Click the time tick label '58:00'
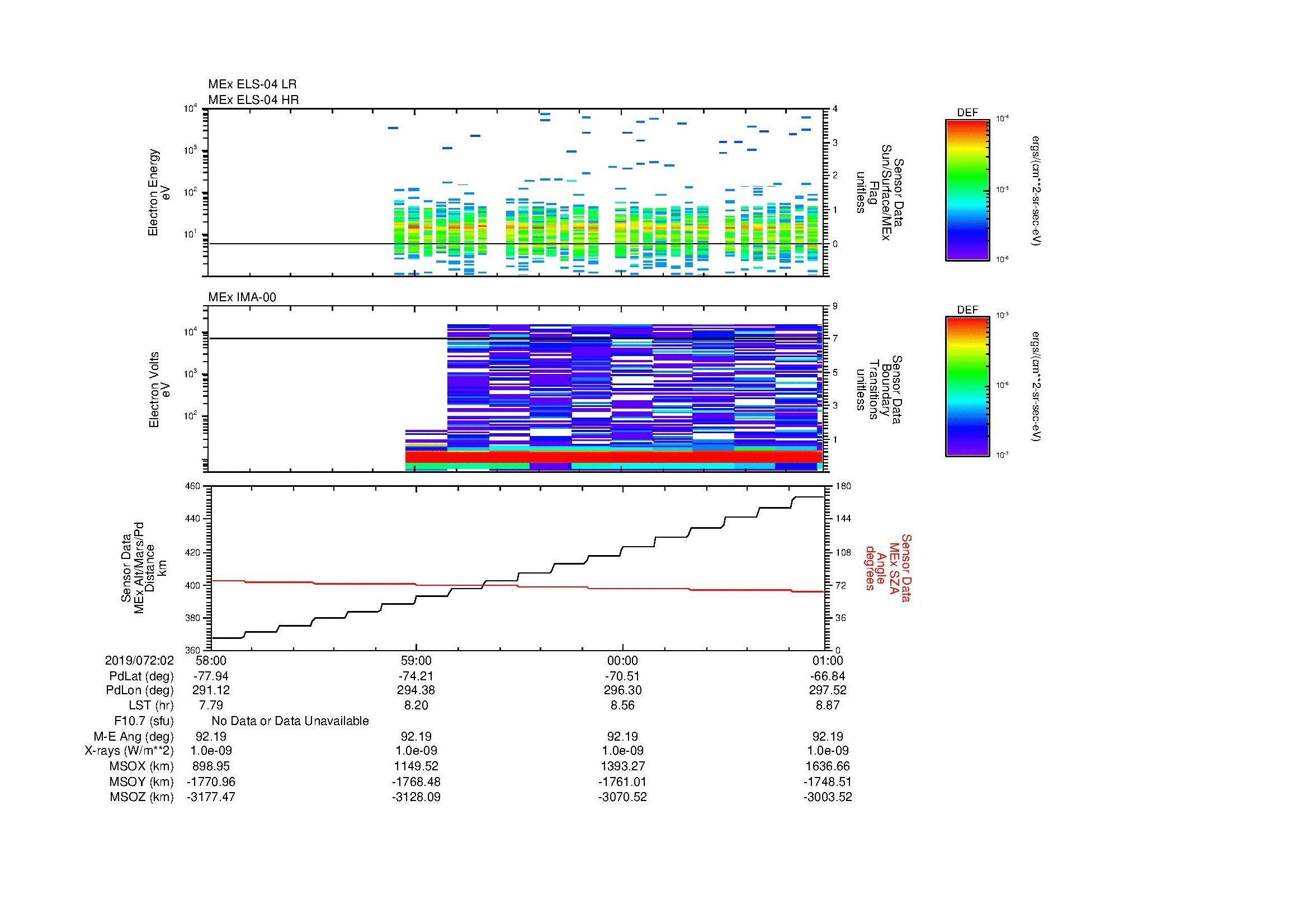 211,660
